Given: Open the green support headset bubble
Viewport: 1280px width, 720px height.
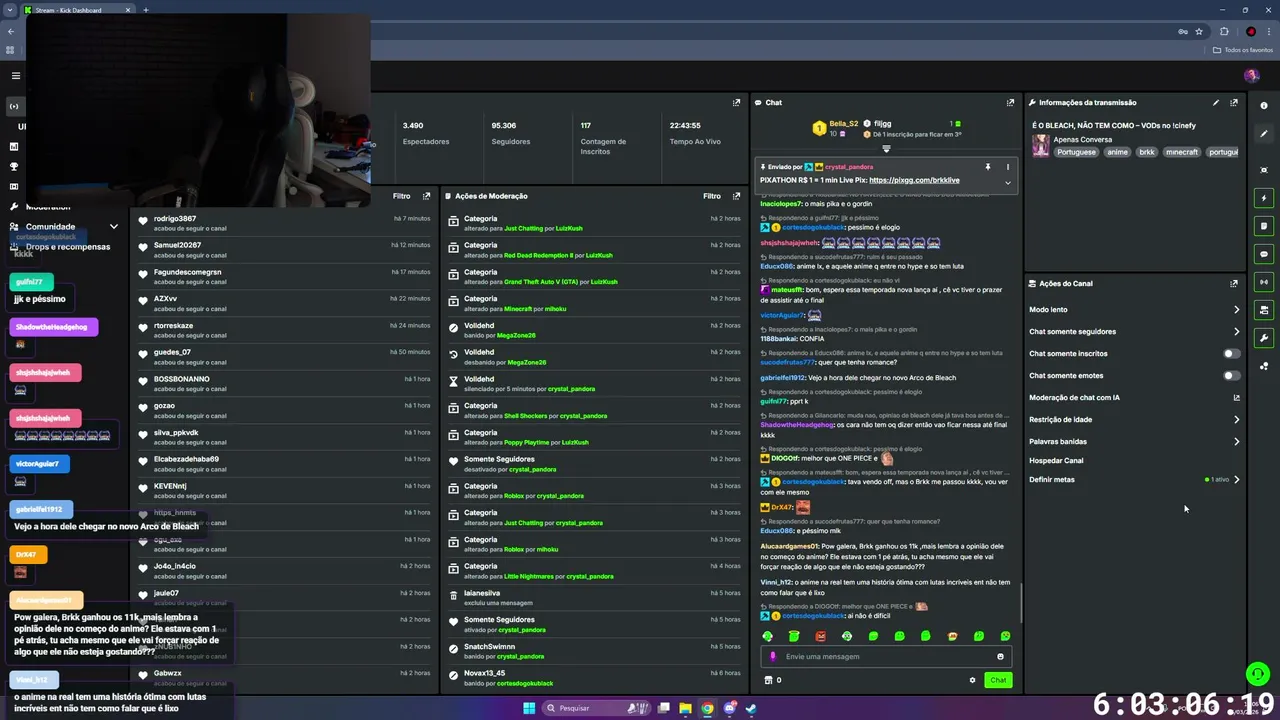Looking at the screenshot, I should click(1258, 674).
